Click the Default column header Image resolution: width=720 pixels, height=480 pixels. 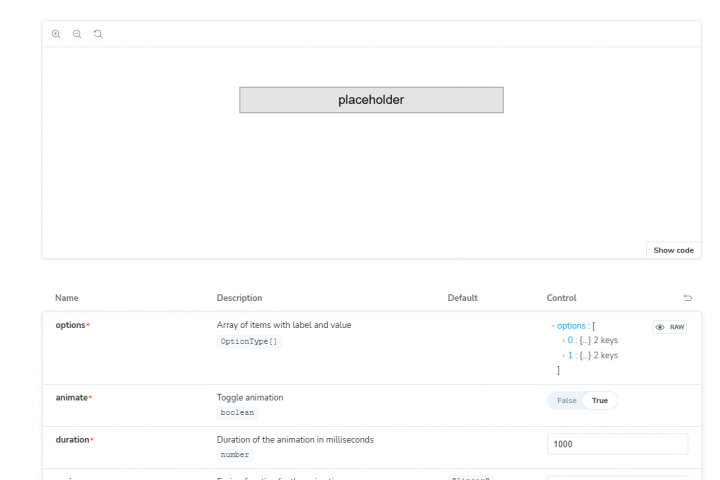point(462,298)
